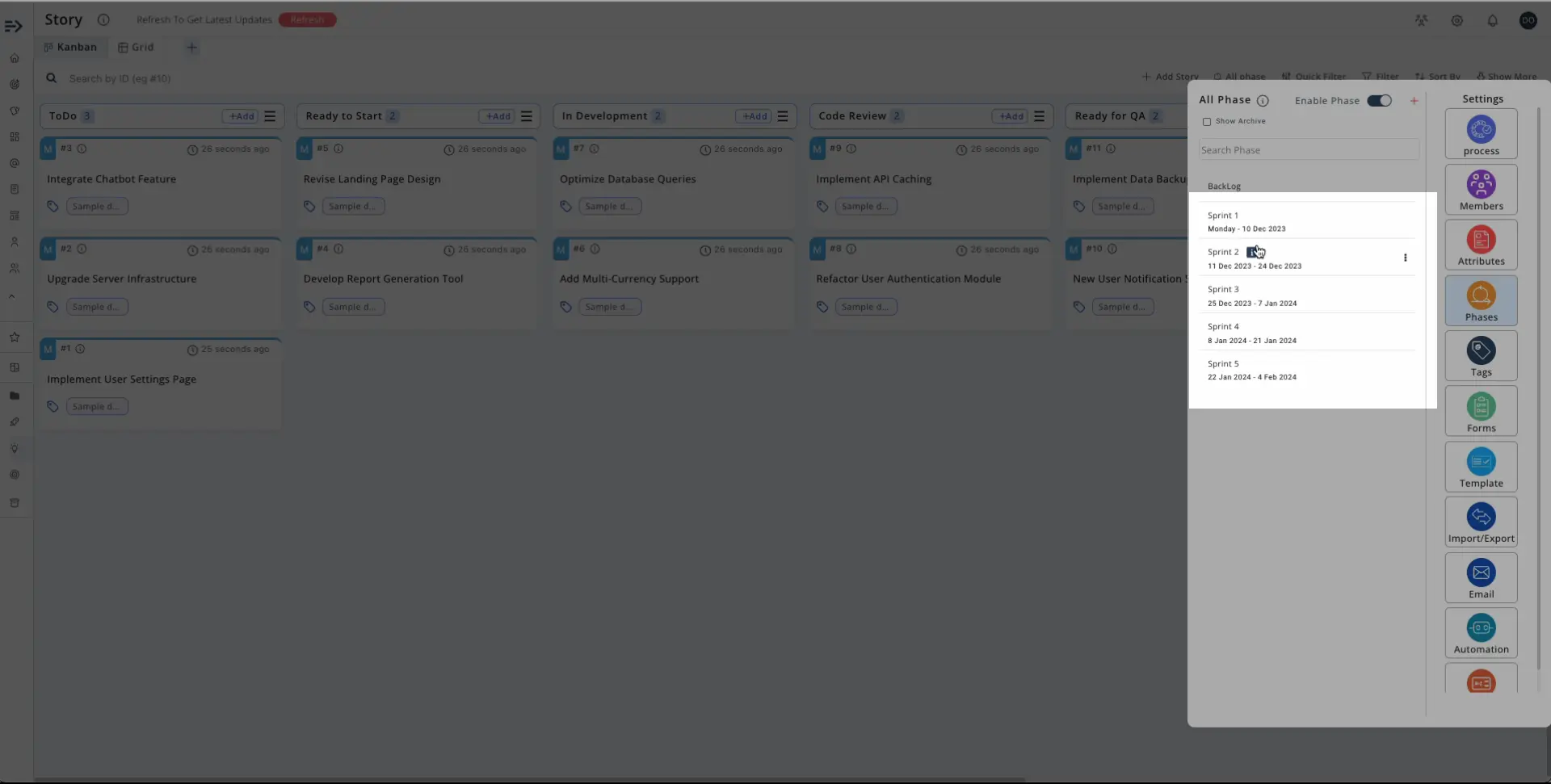Toggle the Enable Phase switch
The width and height of the screenshot is (1551, 784).
pyautogui.click(x=1379, y=101)
